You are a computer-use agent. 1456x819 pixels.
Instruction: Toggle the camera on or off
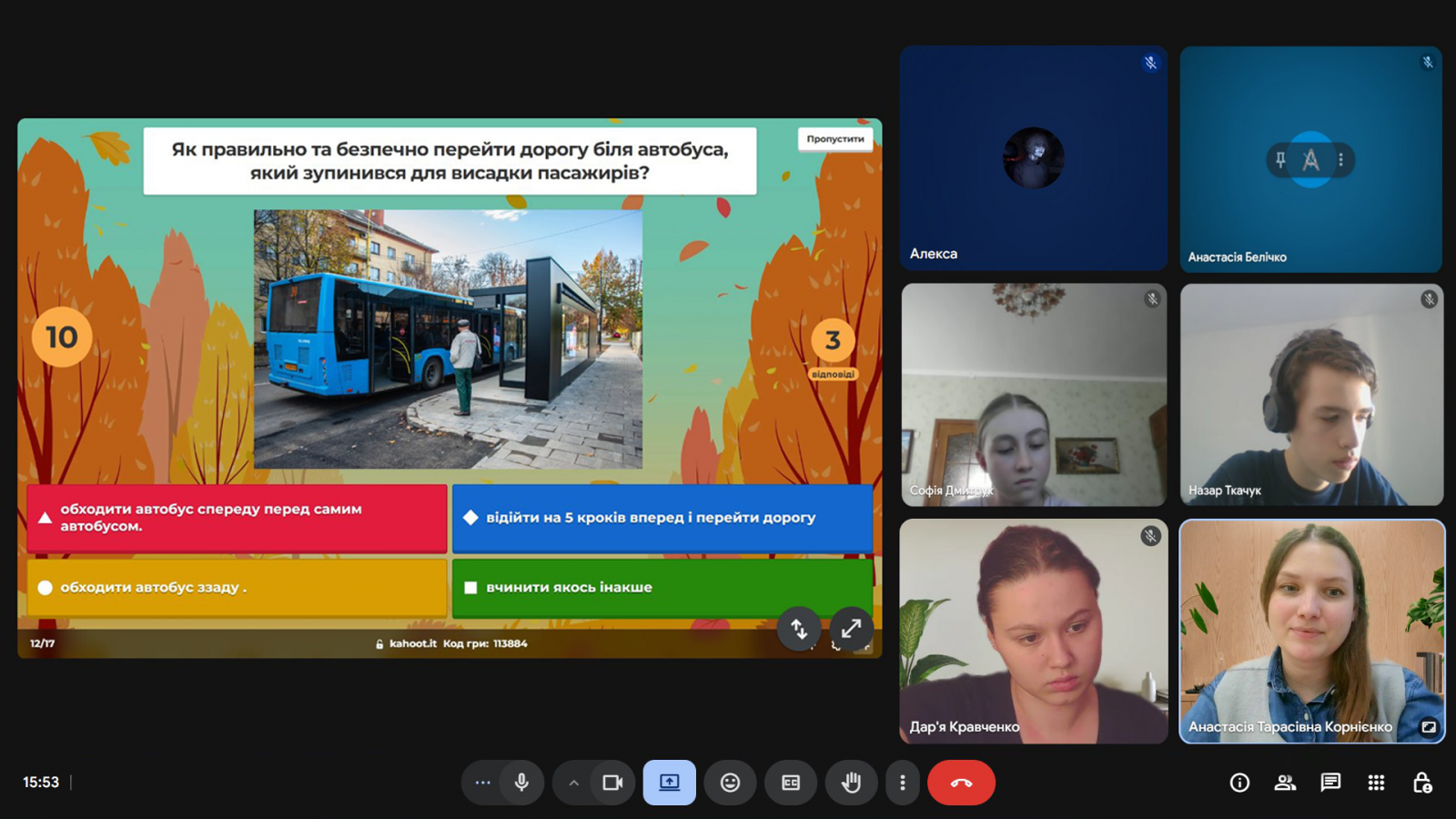click(x=612, y=783)
